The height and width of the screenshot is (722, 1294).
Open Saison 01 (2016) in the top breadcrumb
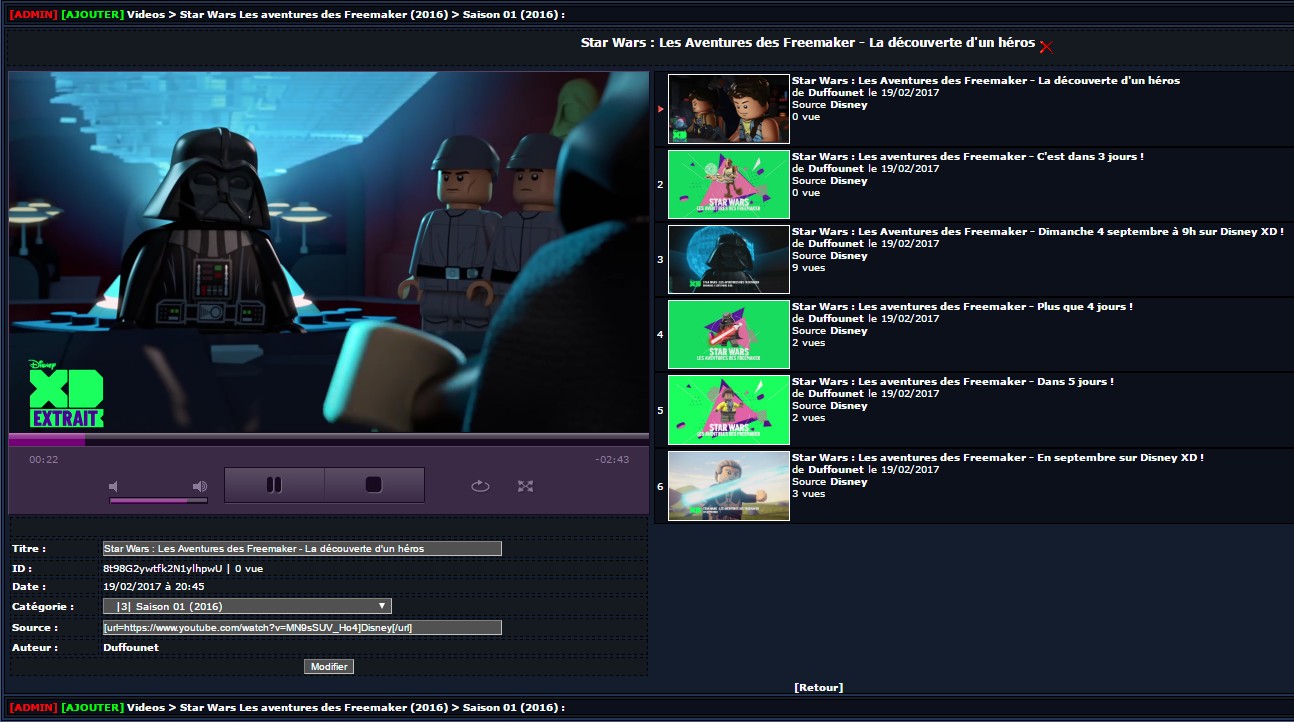[x=509, y=15]
